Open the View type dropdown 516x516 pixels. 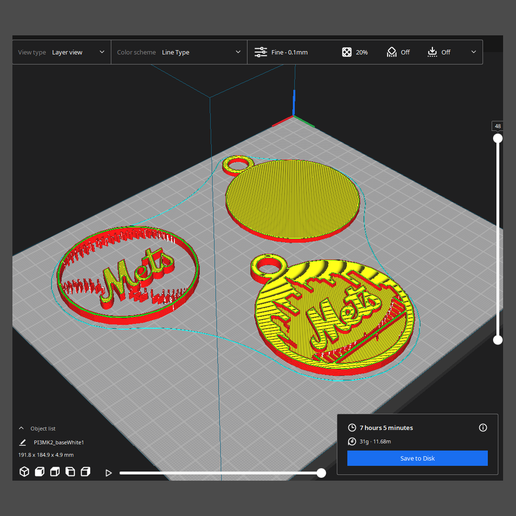pos(61,52)
